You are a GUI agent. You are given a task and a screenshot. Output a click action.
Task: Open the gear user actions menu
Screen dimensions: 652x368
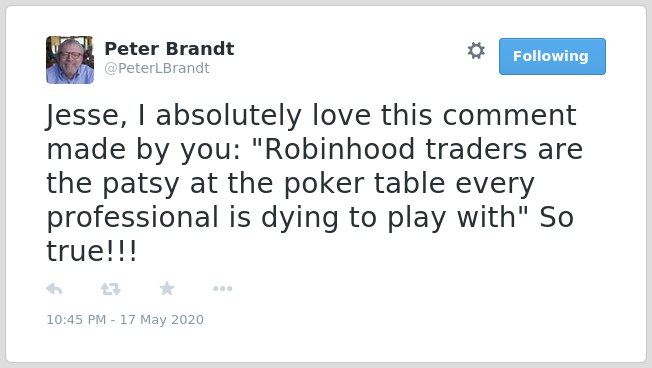476,51
